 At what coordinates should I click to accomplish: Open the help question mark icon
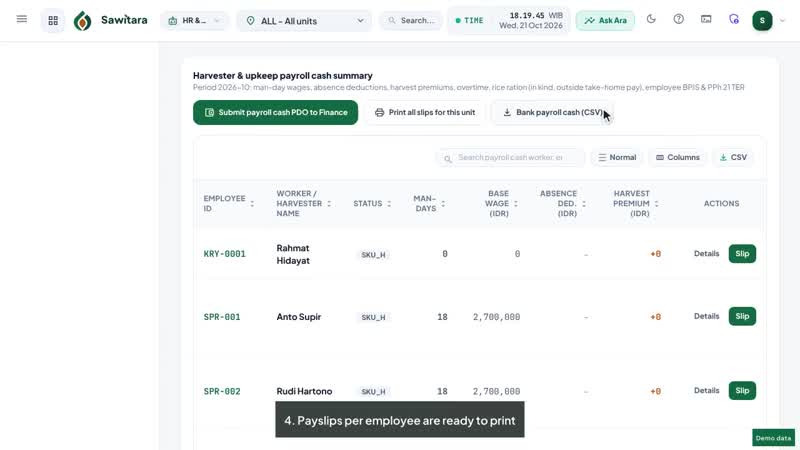pos(678,19)
